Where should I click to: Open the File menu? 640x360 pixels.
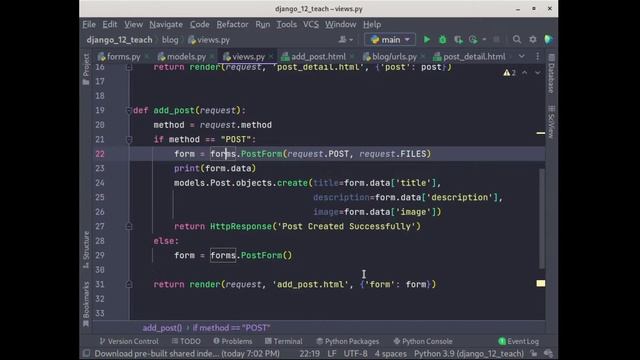click(89, 24)
